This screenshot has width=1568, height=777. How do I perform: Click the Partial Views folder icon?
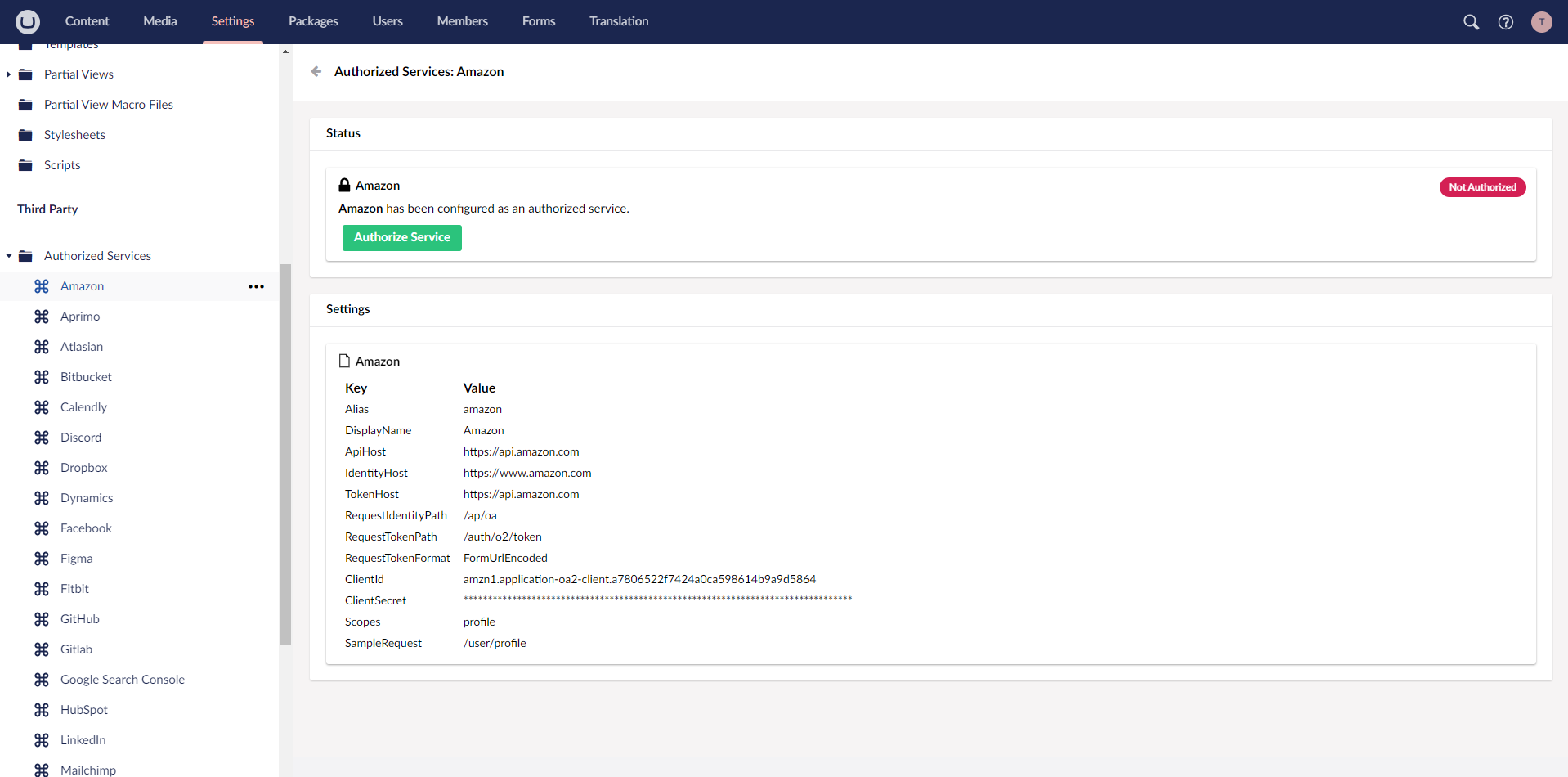25,74
